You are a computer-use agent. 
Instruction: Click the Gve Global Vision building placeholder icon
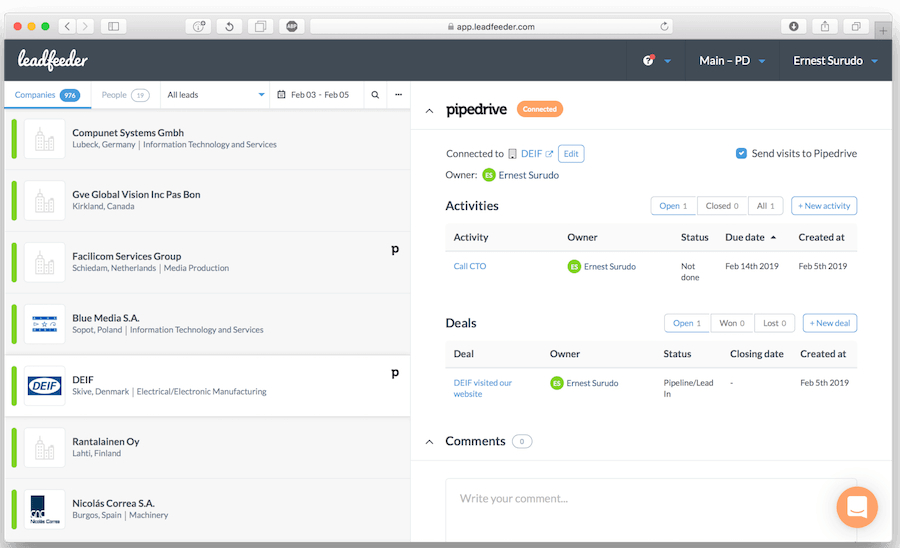pyautogui.click(x=44, y=200)
